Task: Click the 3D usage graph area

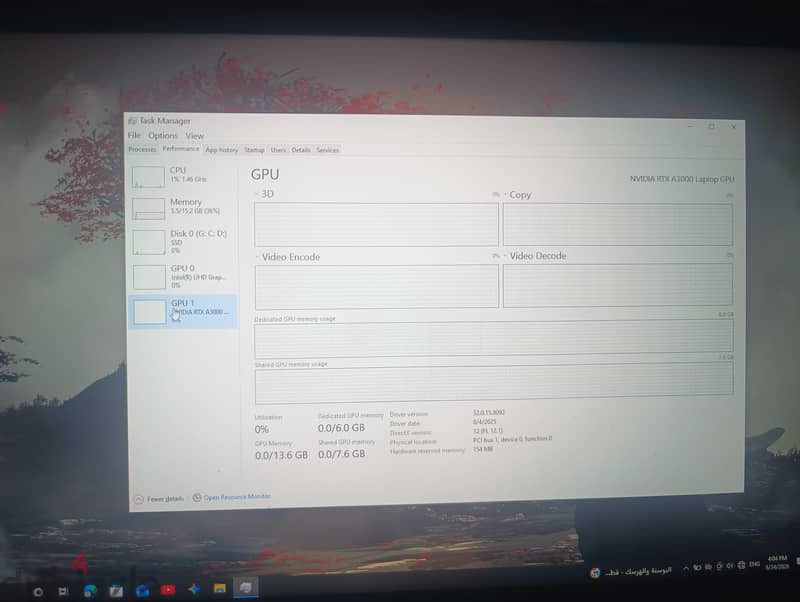Action: 377,224
